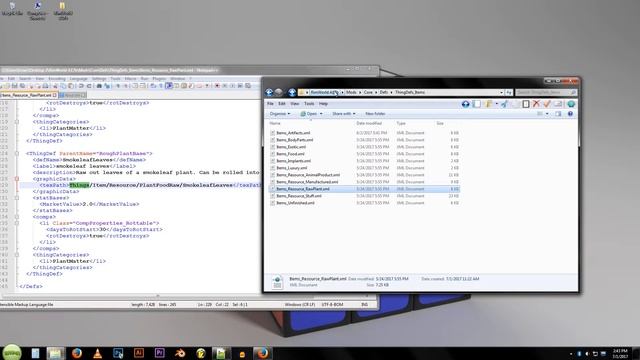Go back in Explorer window
The height and width of the screenshot is (360, 640).
[x=269, y=93]
